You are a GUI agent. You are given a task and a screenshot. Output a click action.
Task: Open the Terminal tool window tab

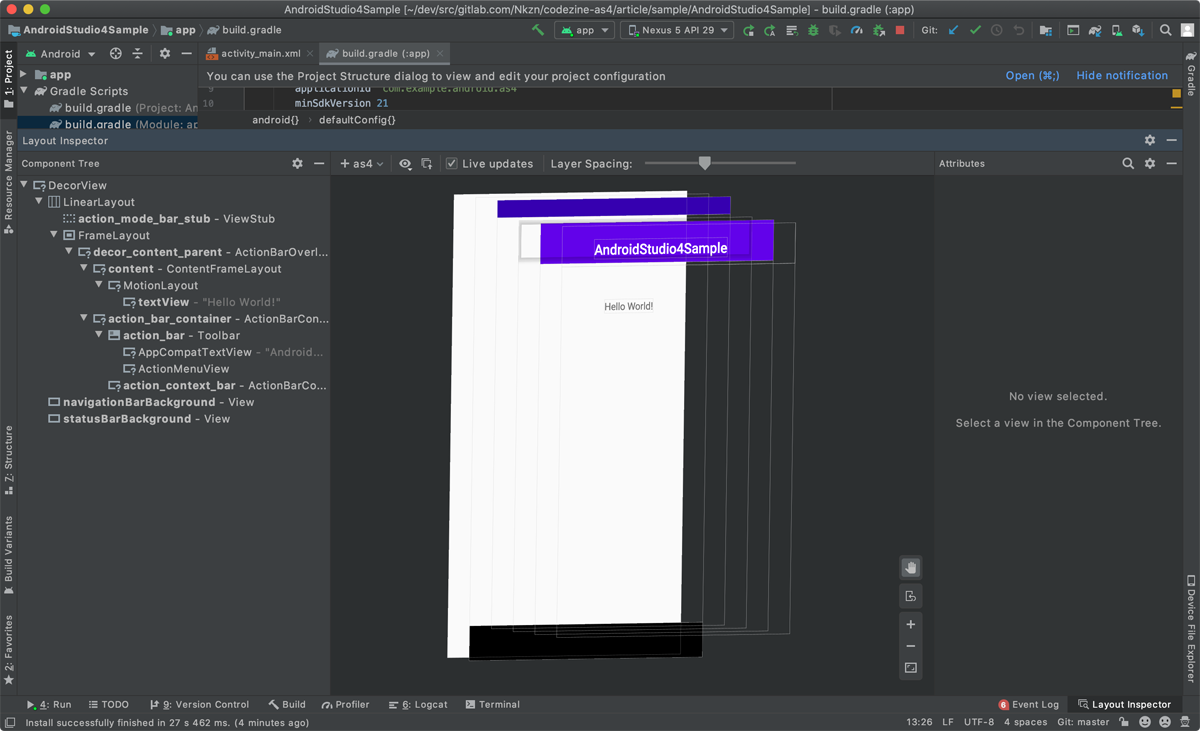492,704
